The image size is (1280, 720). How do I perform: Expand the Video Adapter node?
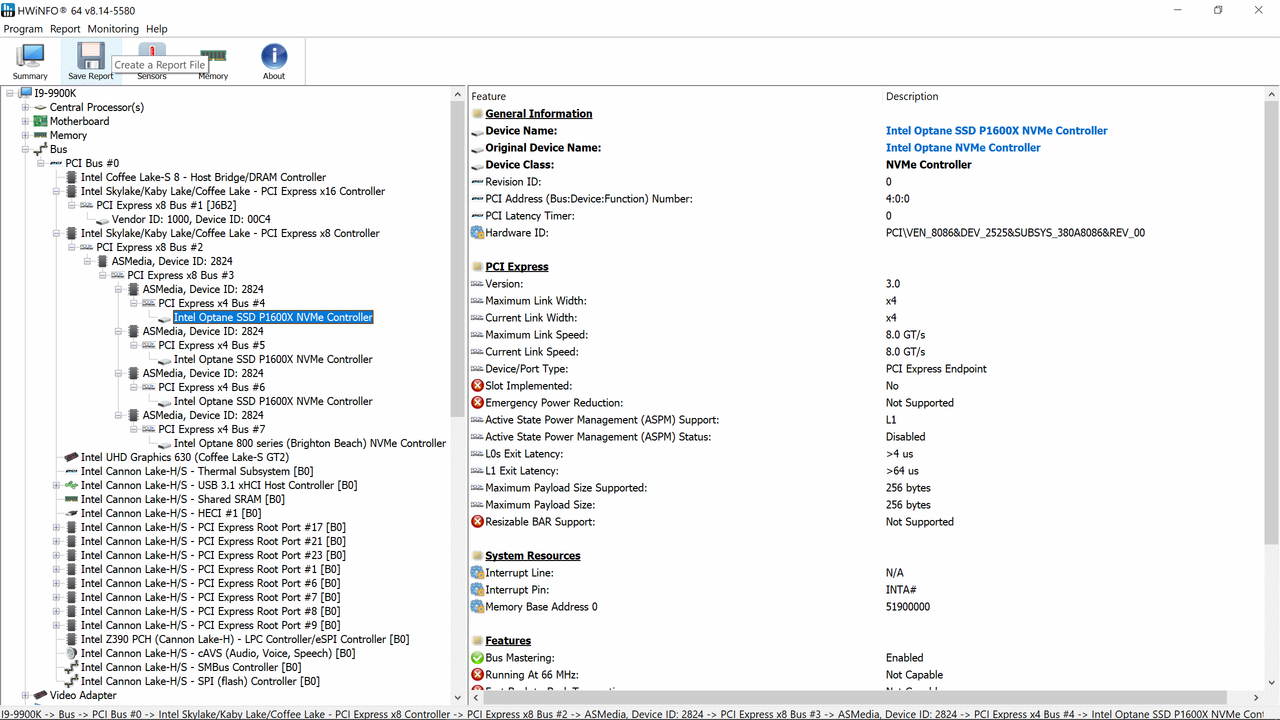point(25,695)
